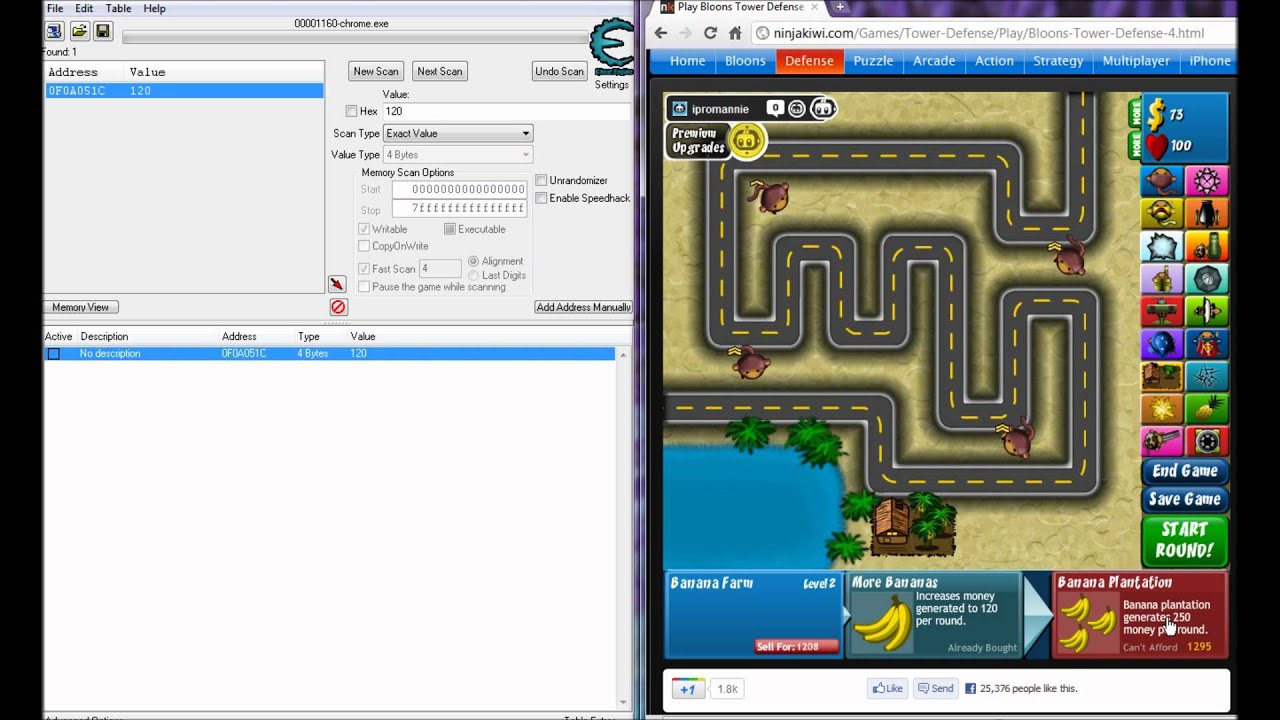Viewport: 1280px width, 720px height.
Task: Click the New Scan button
Action: (376, 71)
